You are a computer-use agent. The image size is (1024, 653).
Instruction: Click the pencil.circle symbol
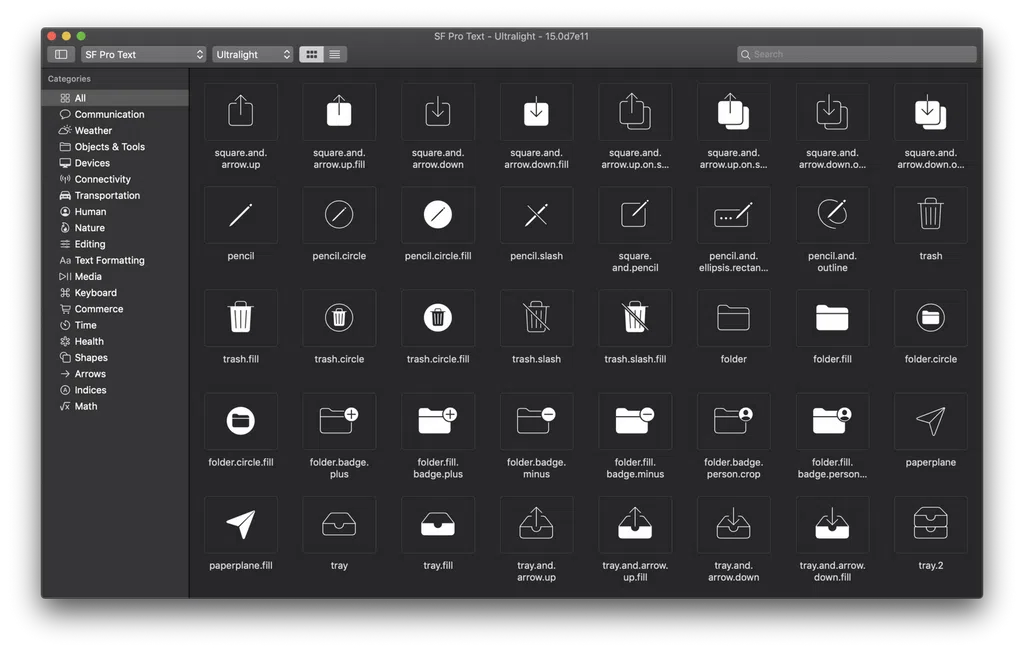click(339, 215)
